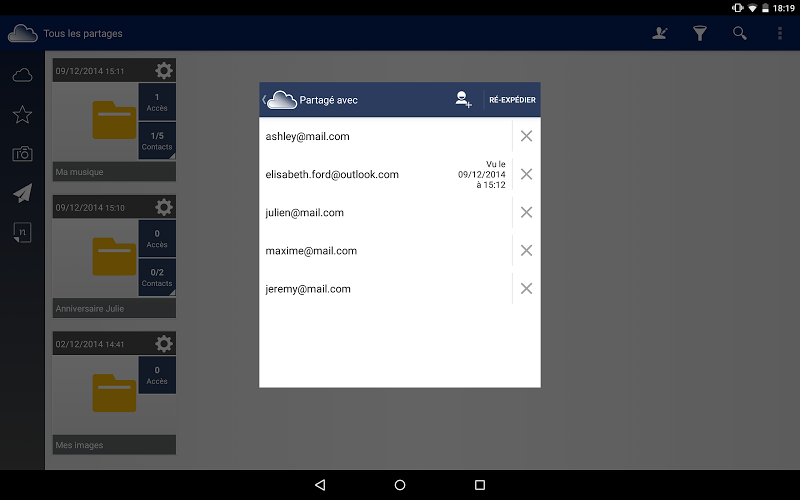Tap the vibrate mode status bar icon

coord(737,8)
